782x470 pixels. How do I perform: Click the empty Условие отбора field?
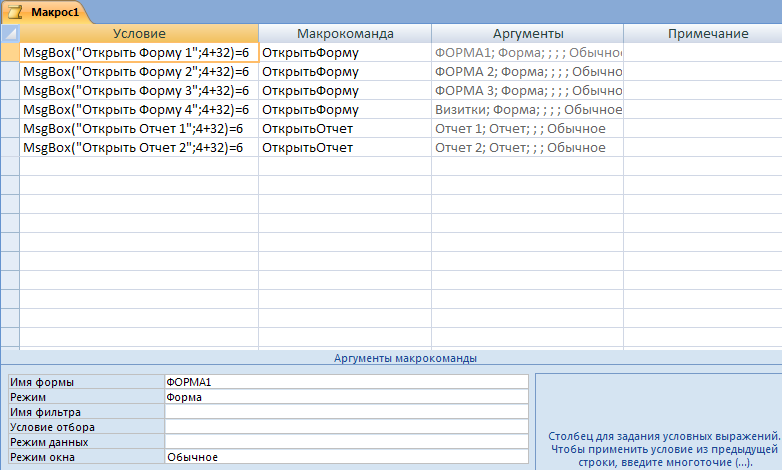coord(347,427)
